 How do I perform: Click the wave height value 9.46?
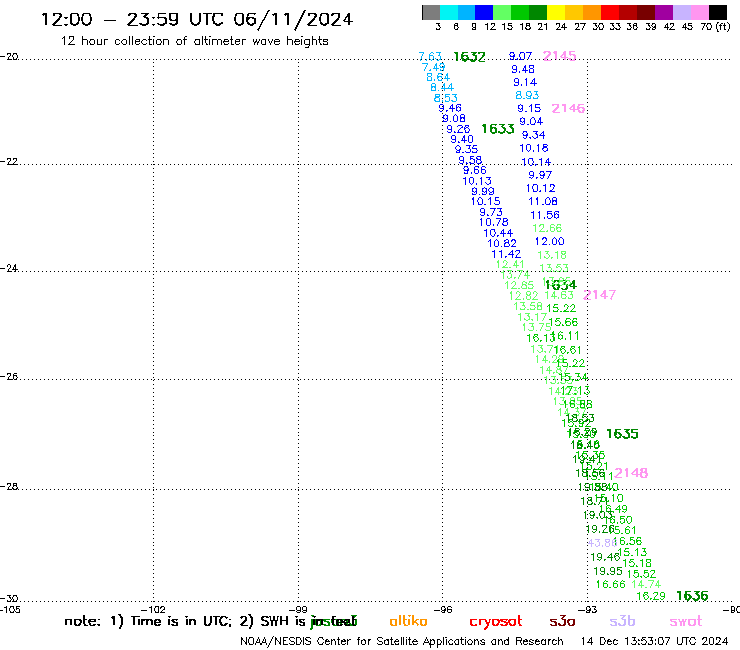[450, 108]
